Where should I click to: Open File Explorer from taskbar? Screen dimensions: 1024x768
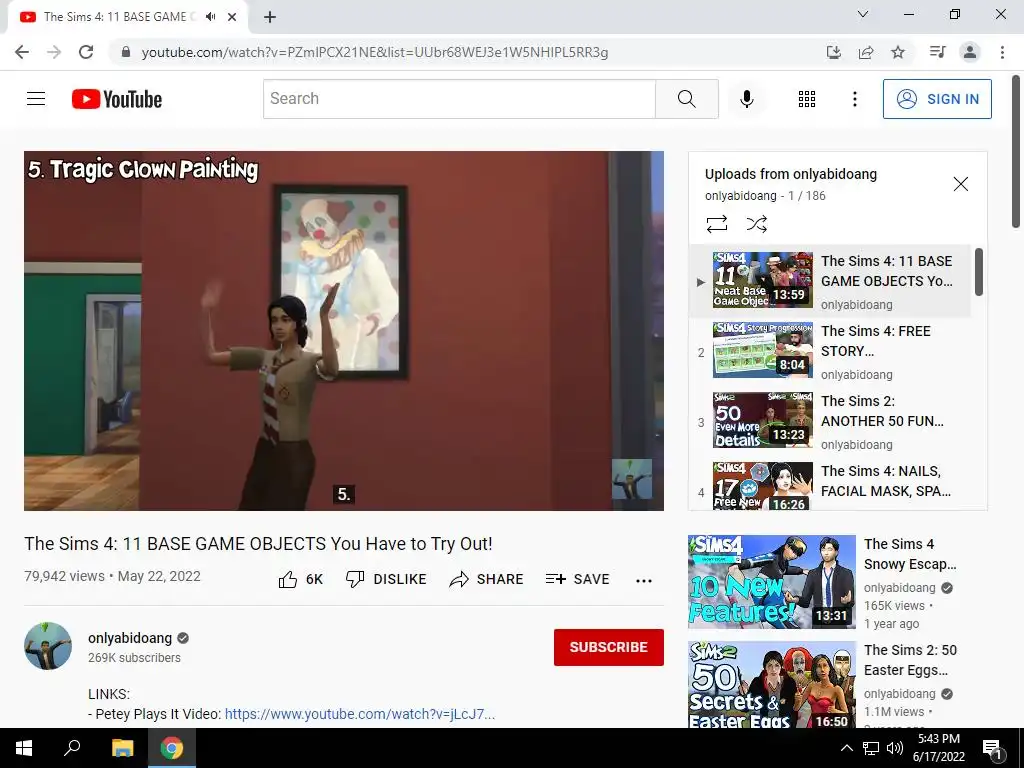pyautogui.click(x=122, y=748)
